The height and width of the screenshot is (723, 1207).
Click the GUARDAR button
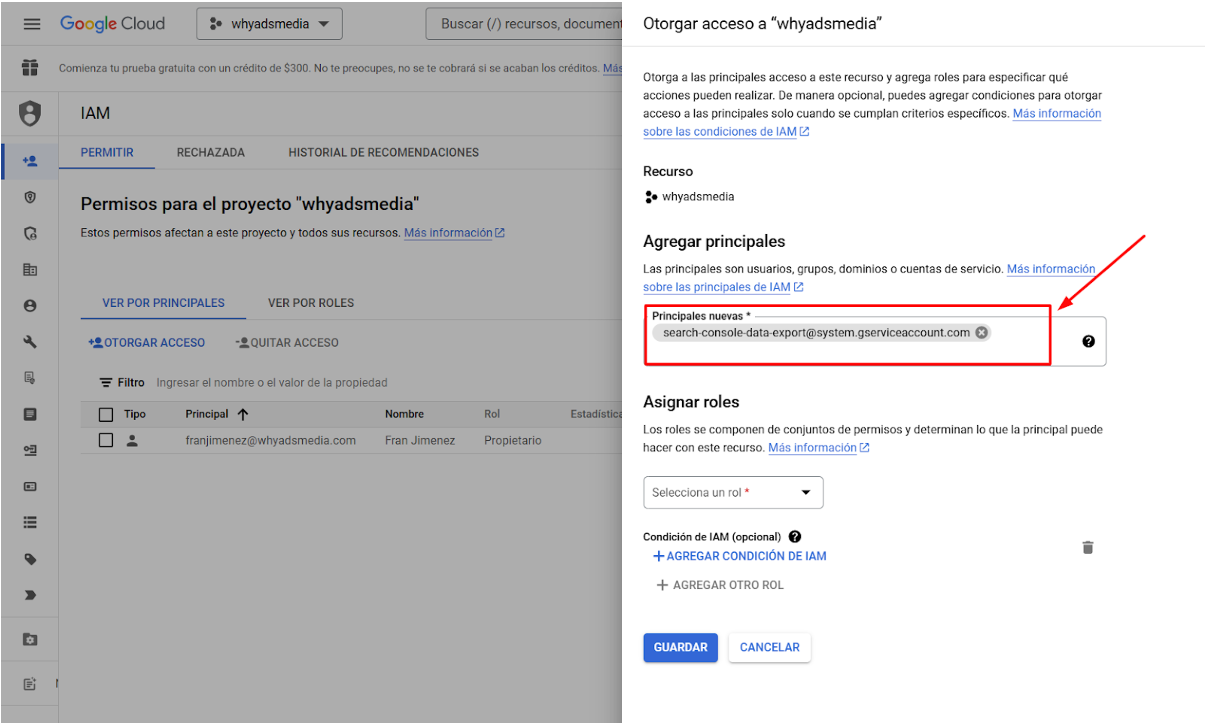pos(680,647)
